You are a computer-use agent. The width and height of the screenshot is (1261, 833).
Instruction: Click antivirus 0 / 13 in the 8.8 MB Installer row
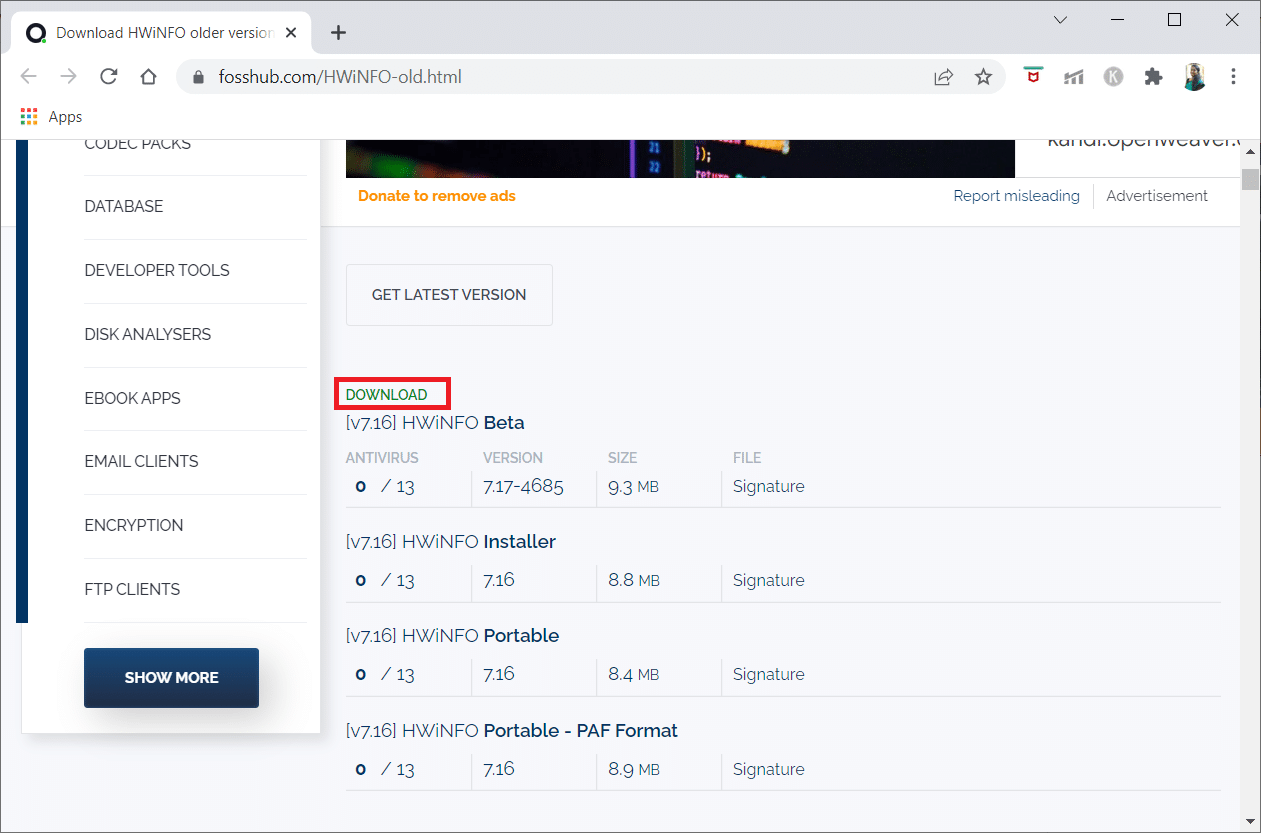coord(385,580)
